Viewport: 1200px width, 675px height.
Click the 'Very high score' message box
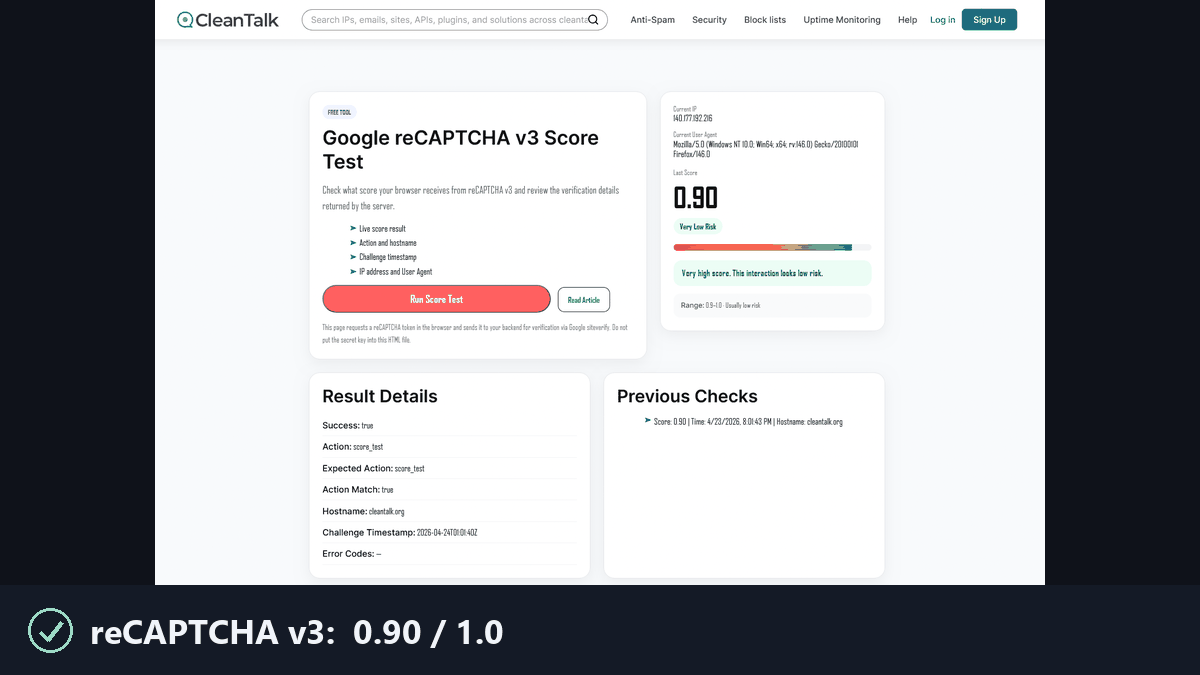click(772, 273)
